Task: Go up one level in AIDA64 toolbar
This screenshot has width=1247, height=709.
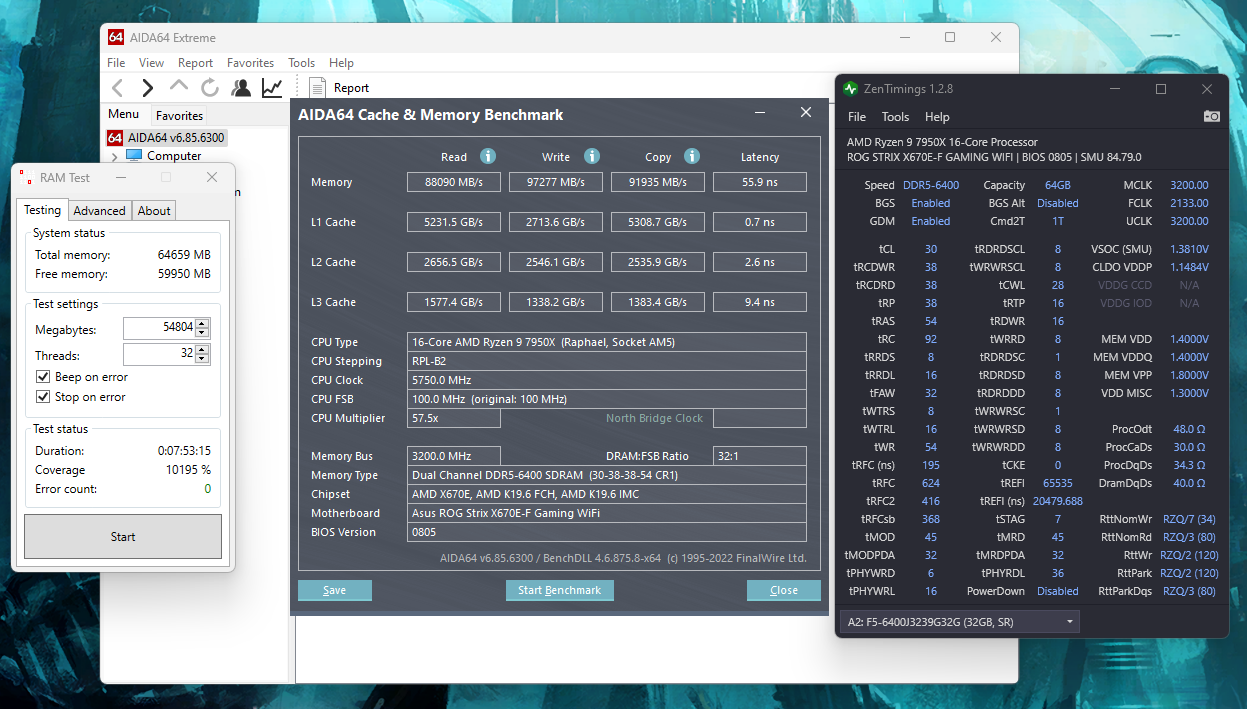Action: pos(179,87)
